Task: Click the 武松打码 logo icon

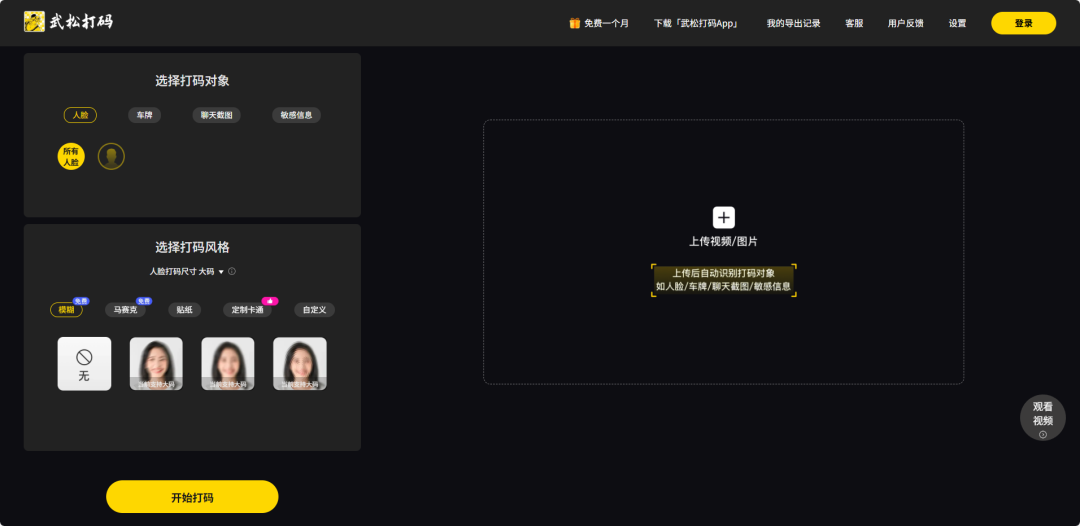Action: 35,22
